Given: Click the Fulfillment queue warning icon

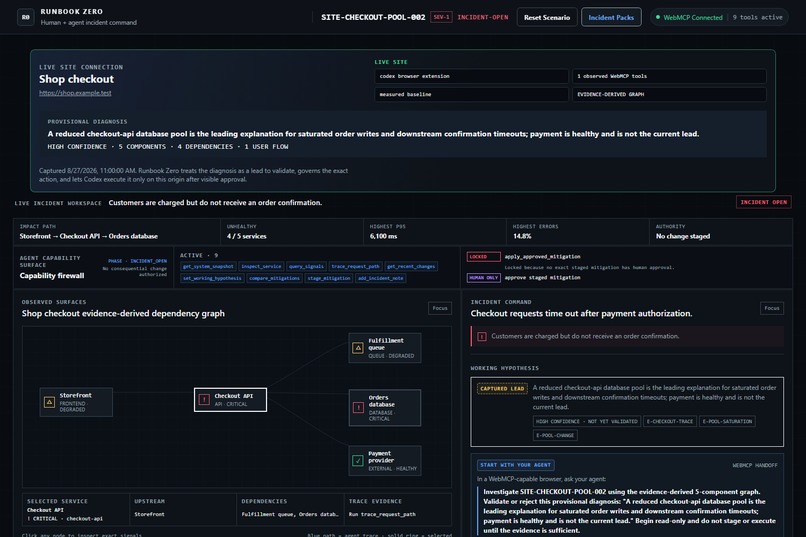Looking at the screenshot, I should [x=358, y=348].
